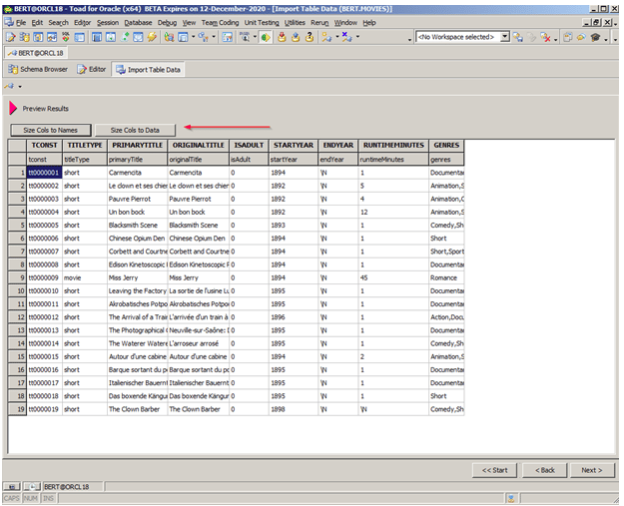Click Size Cols to Names button
This screenshot has height=506, width=624.
click(51, 130)
